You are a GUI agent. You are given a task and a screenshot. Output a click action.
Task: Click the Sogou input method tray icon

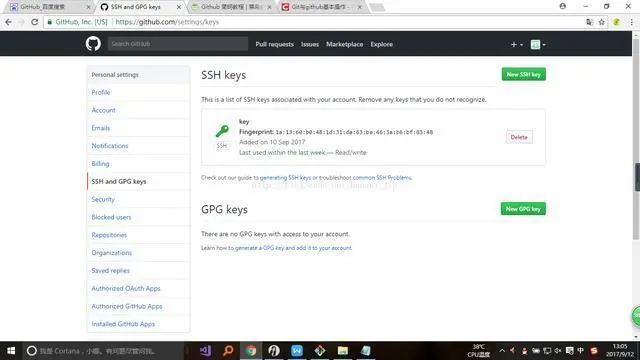click(x=594, y=351)
